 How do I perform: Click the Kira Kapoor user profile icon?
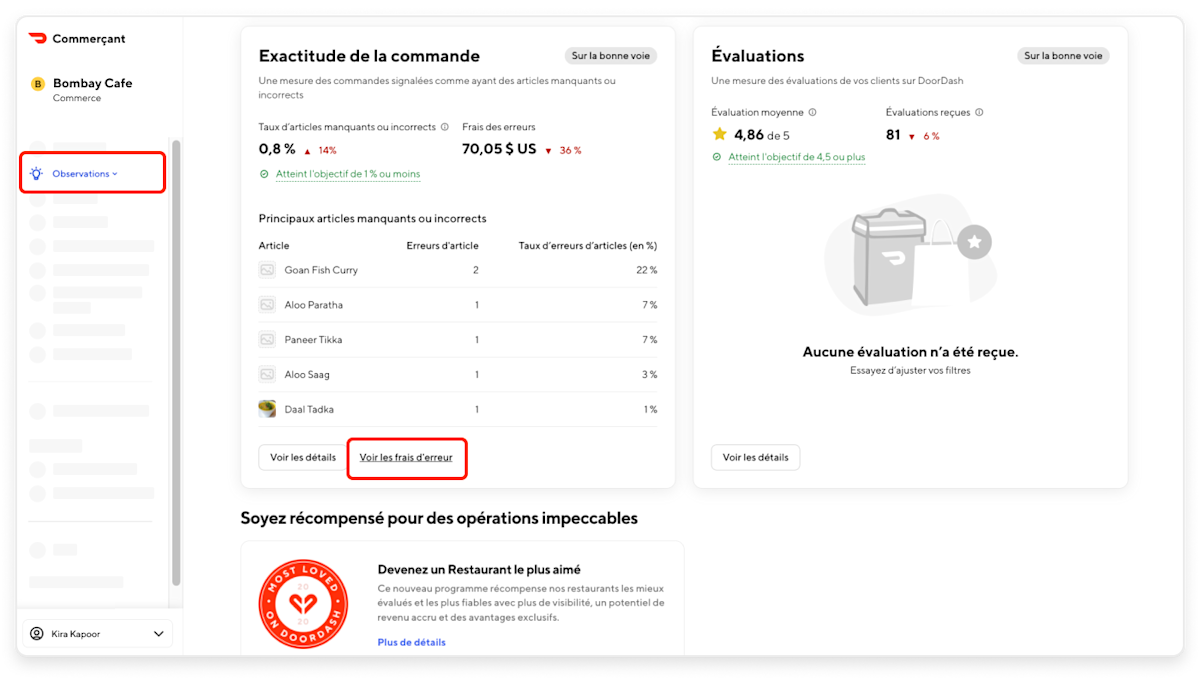coord(37,633)
